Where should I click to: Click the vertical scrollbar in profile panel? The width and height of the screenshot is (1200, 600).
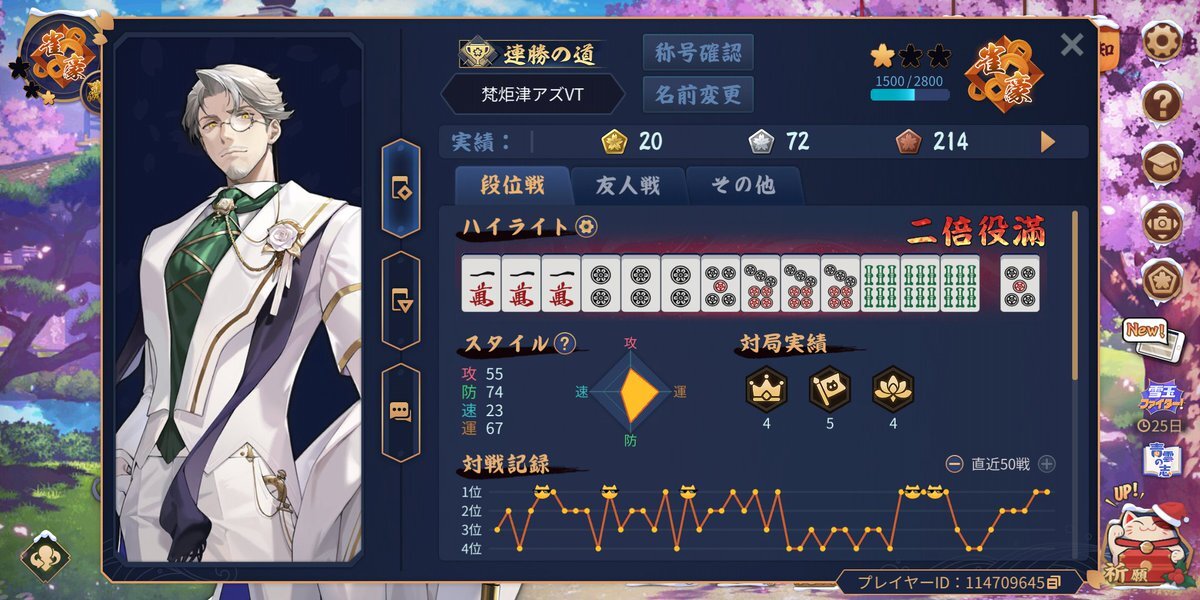point(1075,295)
